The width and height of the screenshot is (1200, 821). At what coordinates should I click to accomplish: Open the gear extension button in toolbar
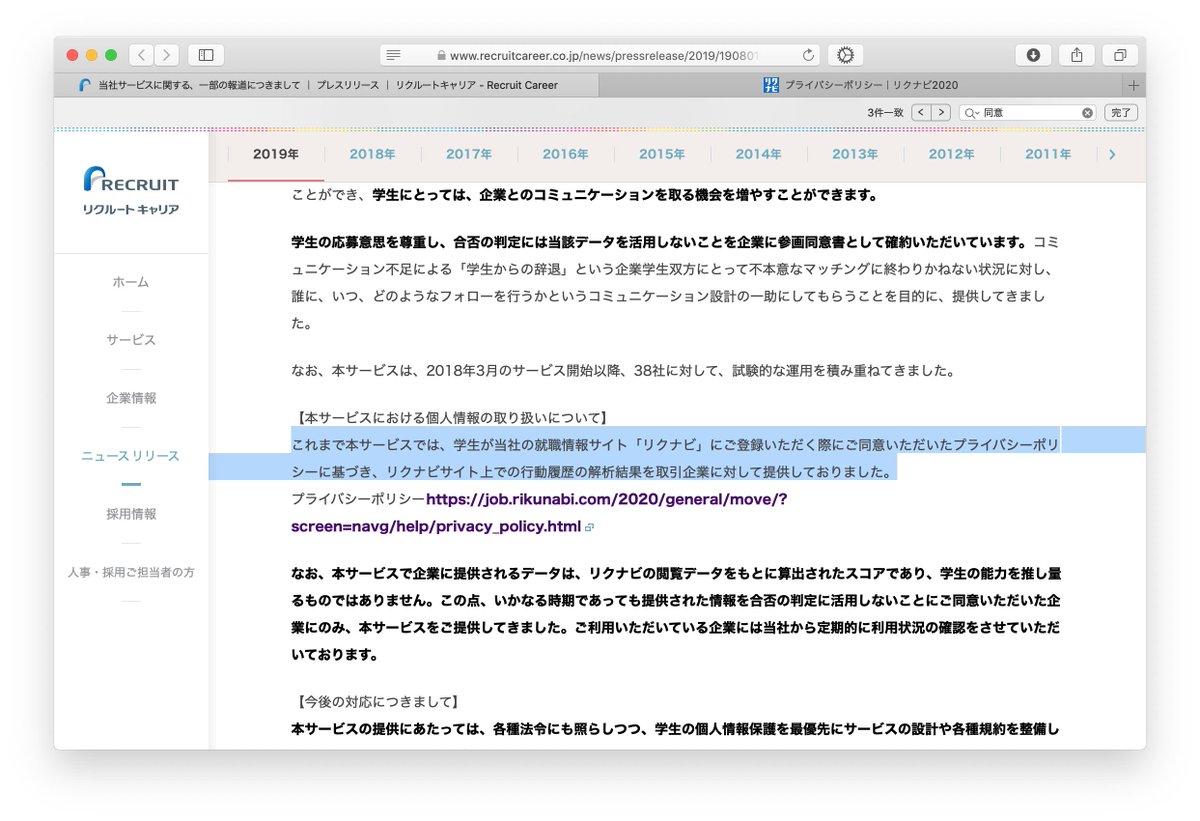[845, 55]
